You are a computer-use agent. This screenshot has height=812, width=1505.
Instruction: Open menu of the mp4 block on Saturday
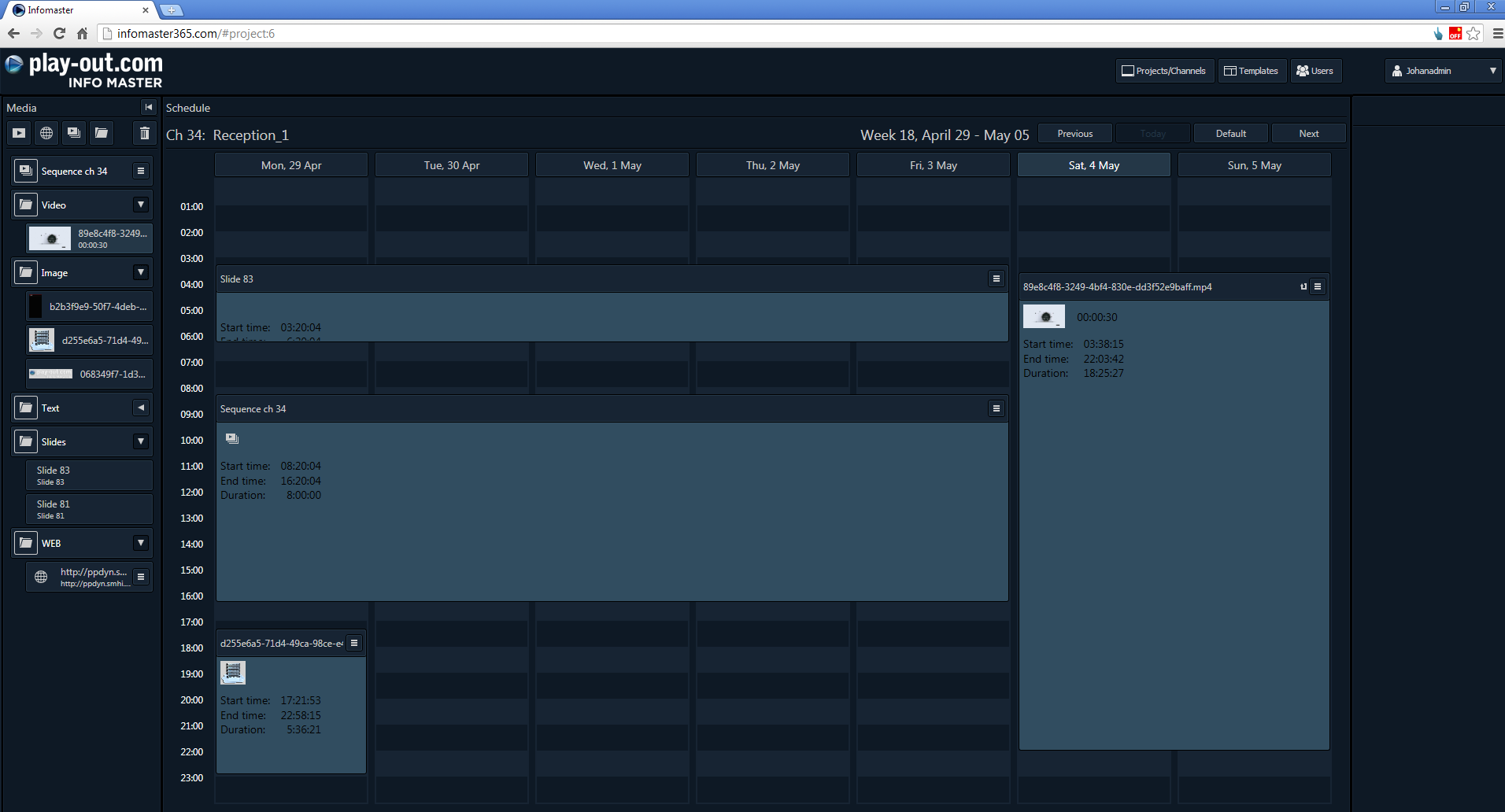tap(1318, 286)
